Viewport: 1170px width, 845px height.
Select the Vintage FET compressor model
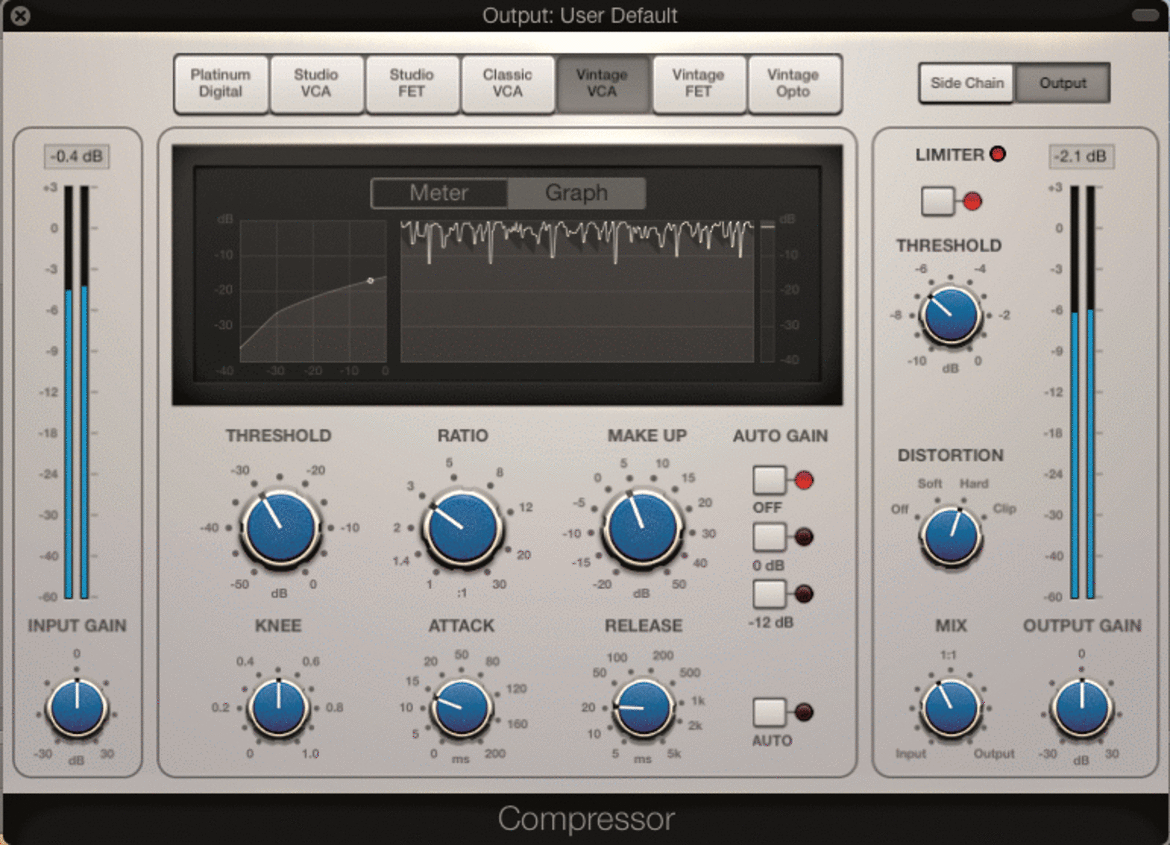click(x=698, y=84)
